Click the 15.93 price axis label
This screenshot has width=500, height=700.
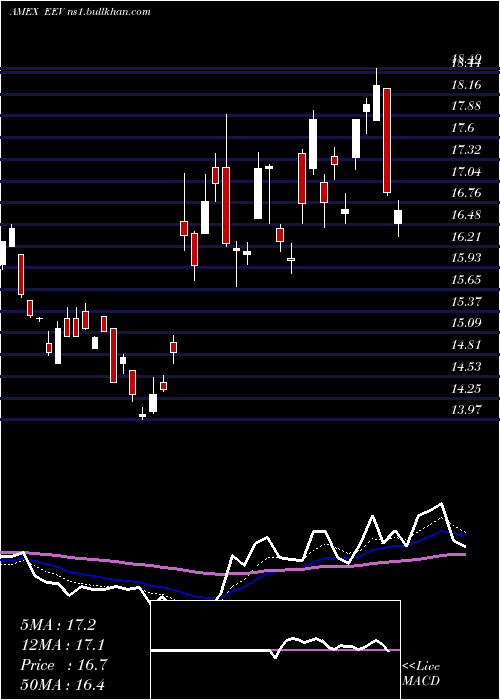(467, 258)
